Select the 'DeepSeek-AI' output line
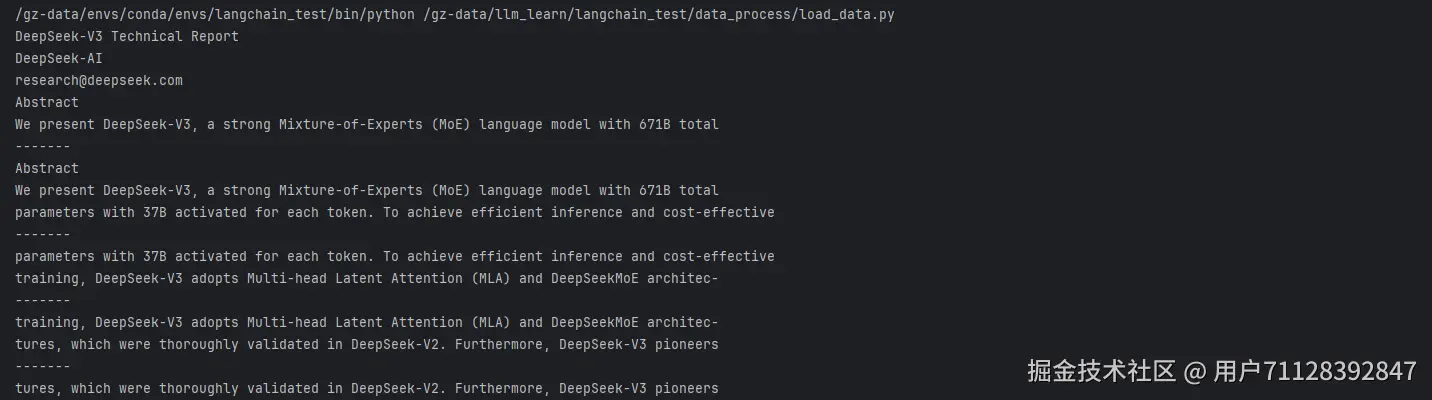This screenshot has height=400, width=1432. click(59, 59)
